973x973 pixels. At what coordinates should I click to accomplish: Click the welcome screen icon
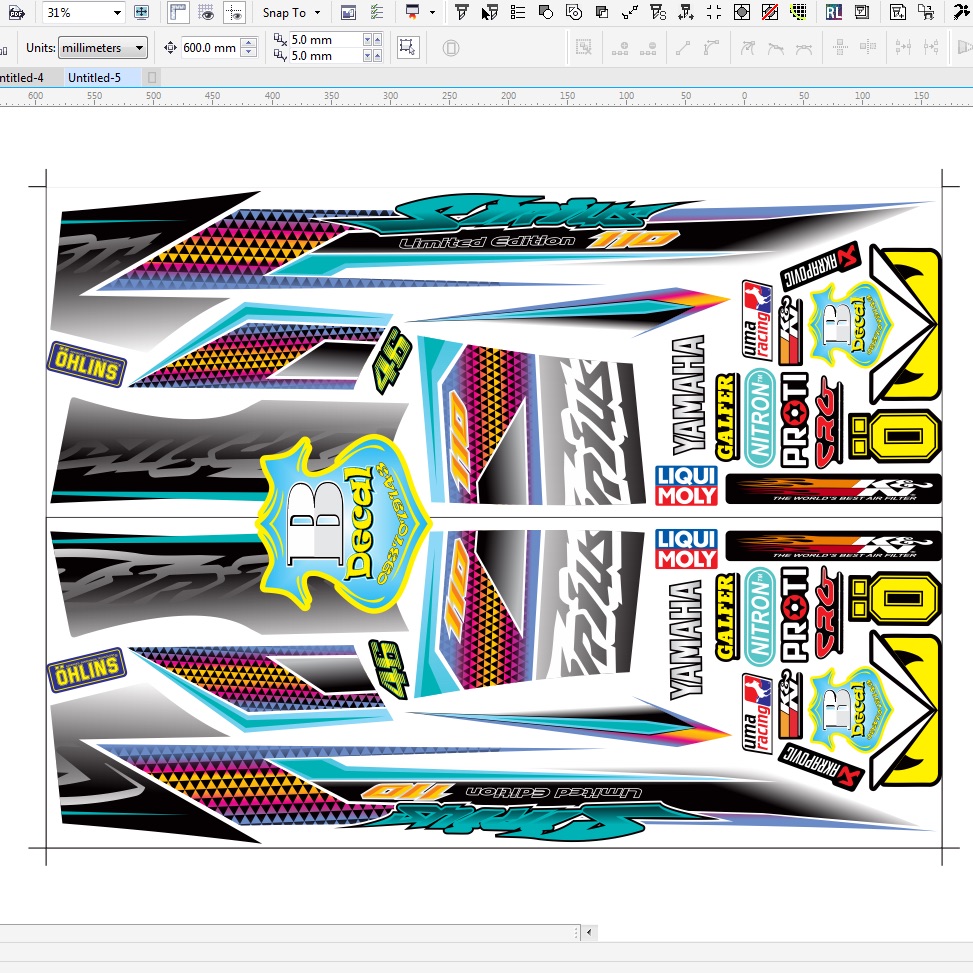point(349,12)
